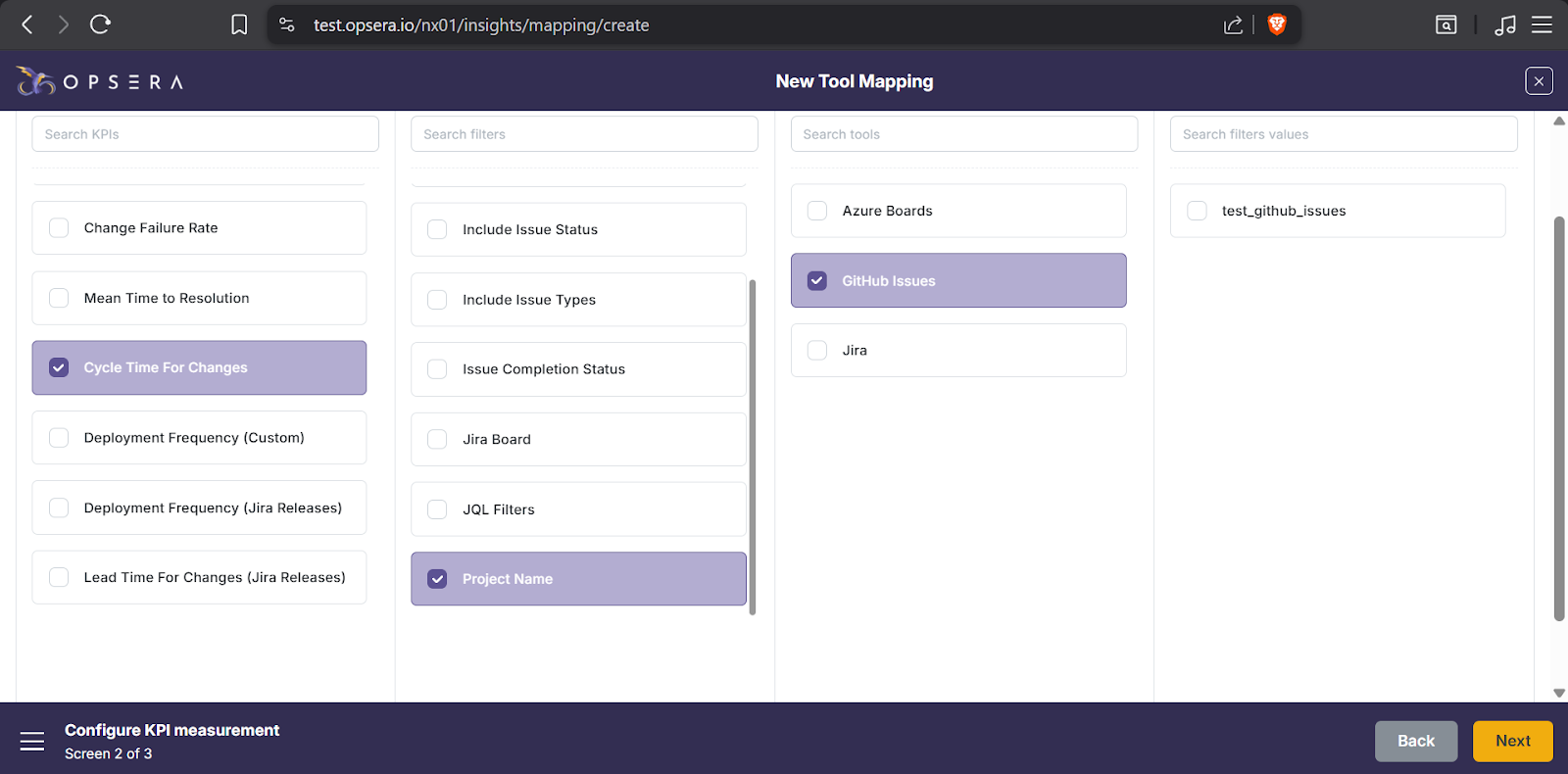Click the site settings icon in address bar

pos(287,24)
